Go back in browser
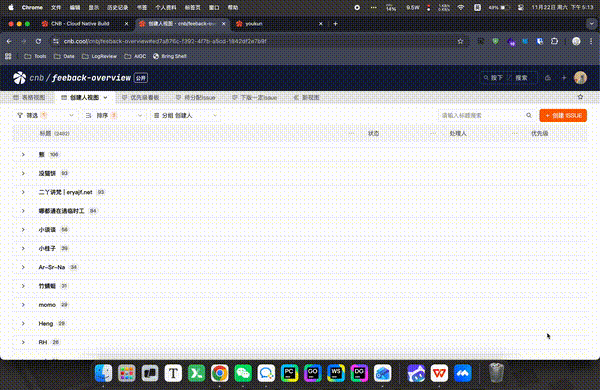600x390 pixels. click(9, 41)
